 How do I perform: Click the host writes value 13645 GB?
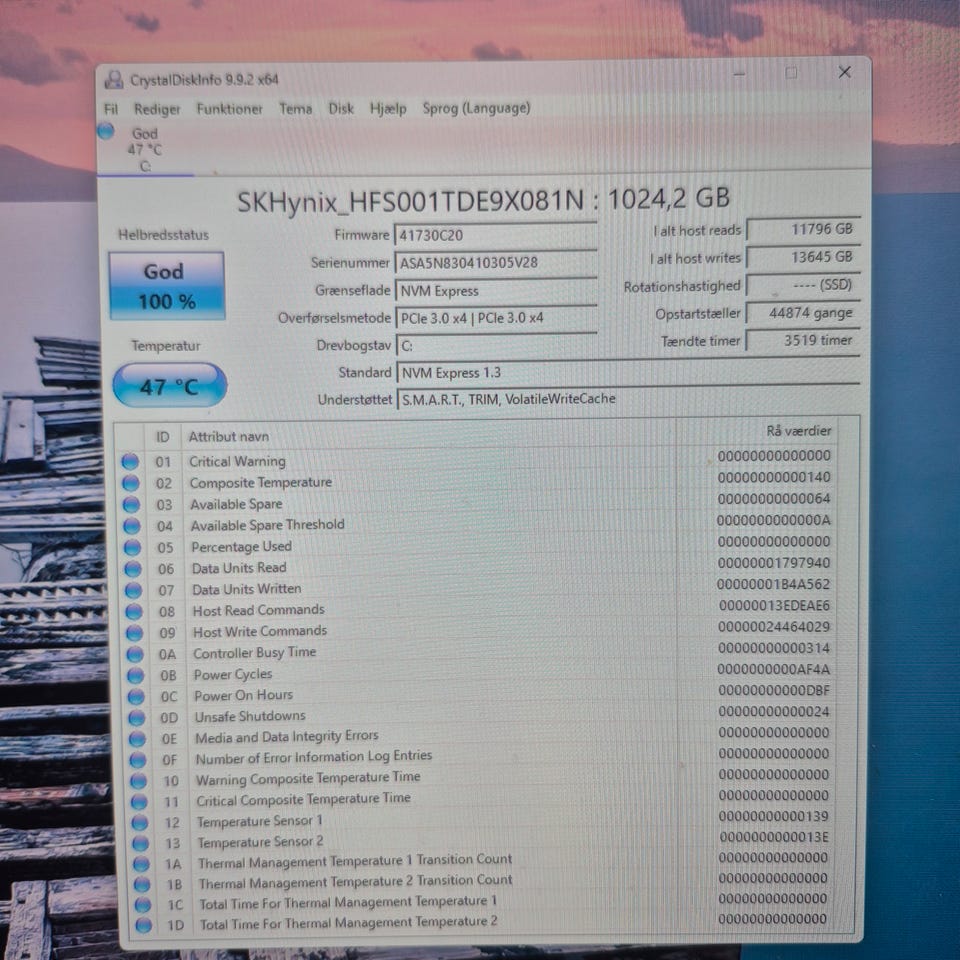coord(803,257)
